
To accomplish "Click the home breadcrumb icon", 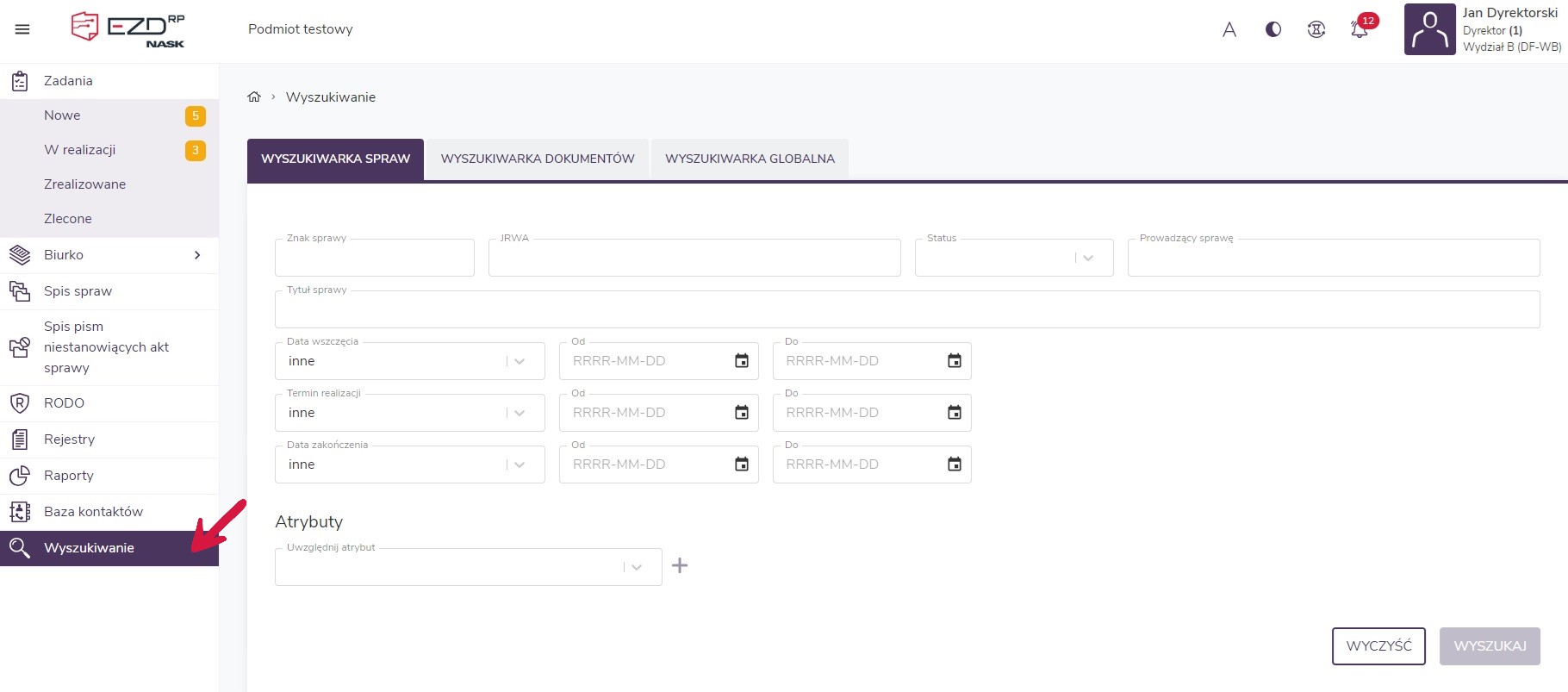I will pyautogui.click(x=254, y=97).
